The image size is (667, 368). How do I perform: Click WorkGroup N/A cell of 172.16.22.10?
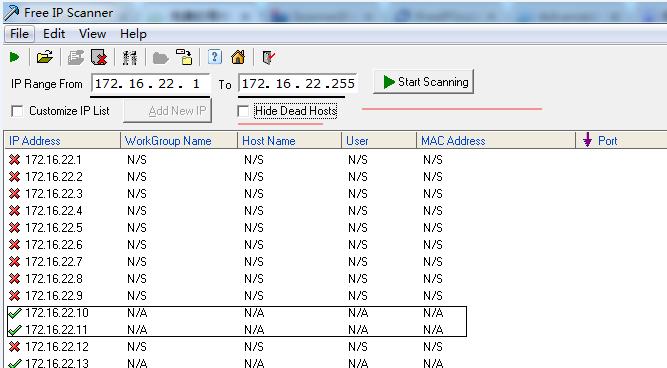point(137,313)
